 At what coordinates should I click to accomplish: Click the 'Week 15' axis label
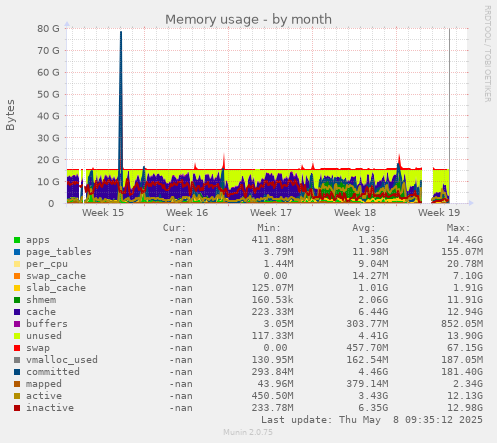point(103,213)
